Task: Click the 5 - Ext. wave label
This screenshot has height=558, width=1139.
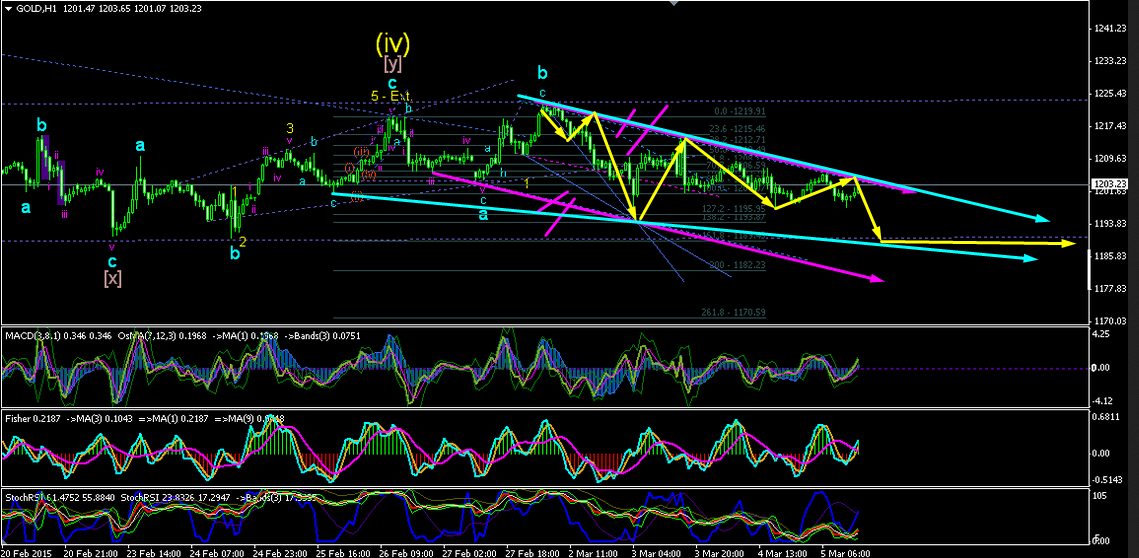Action: point(393,96)
